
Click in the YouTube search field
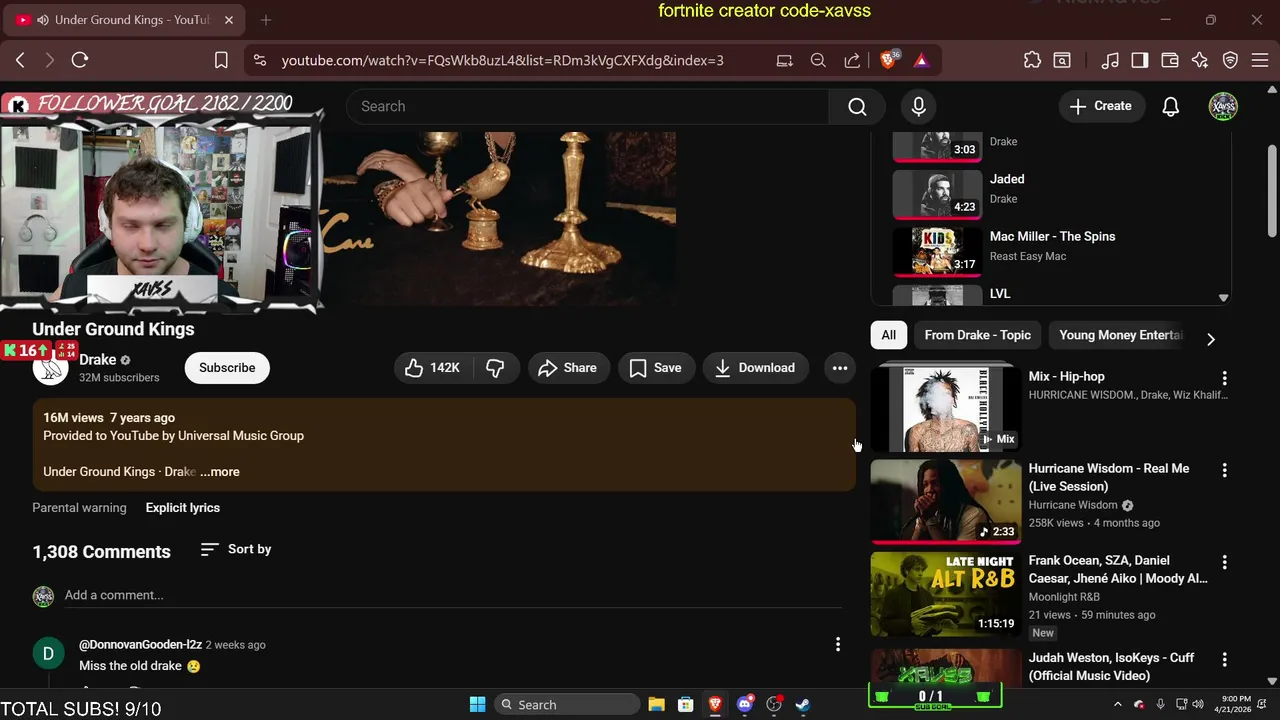(588, 106)
